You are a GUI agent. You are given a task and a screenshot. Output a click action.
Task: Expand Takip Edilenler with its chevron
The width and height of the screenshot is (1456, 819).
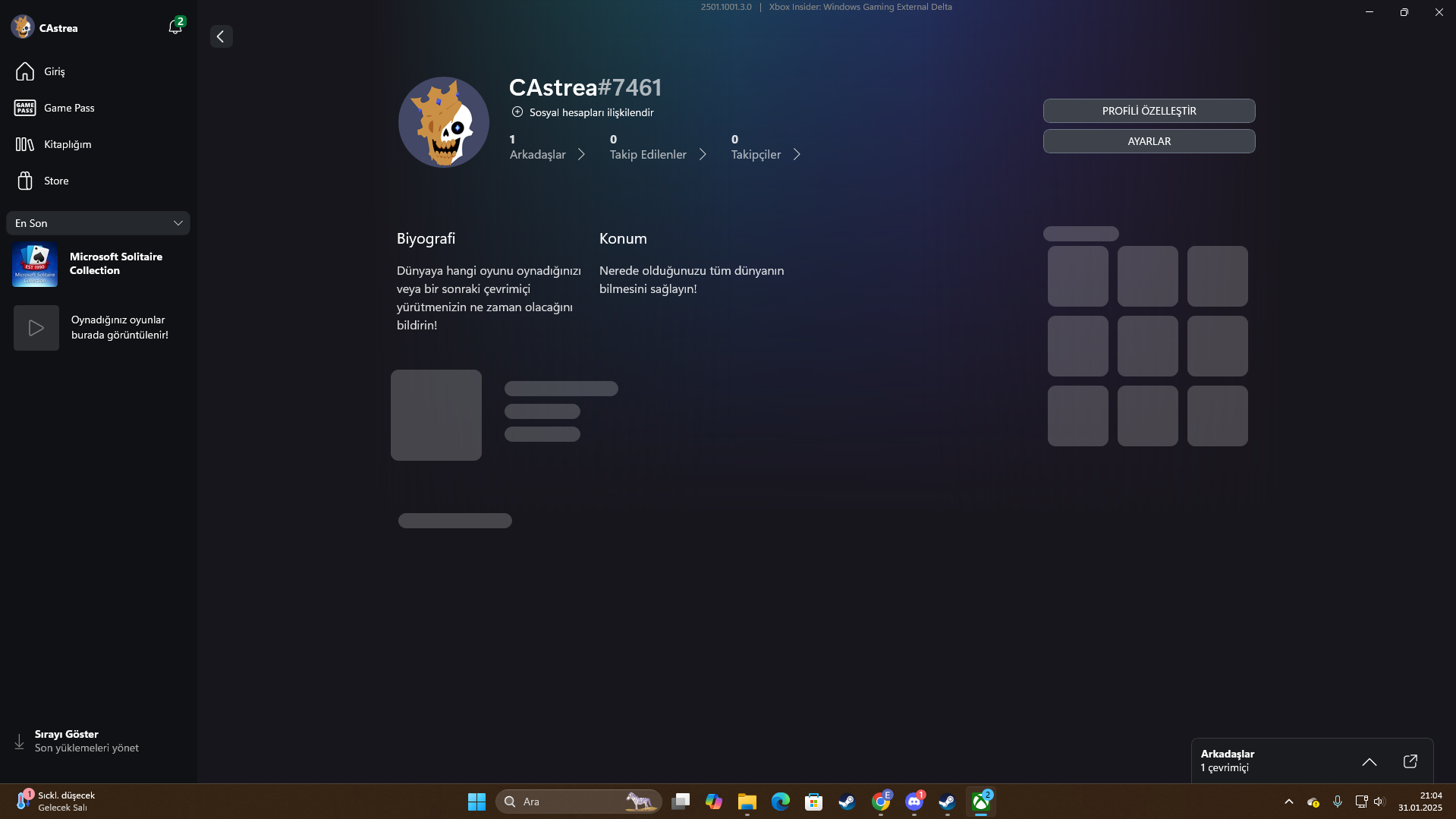[703, 154]
